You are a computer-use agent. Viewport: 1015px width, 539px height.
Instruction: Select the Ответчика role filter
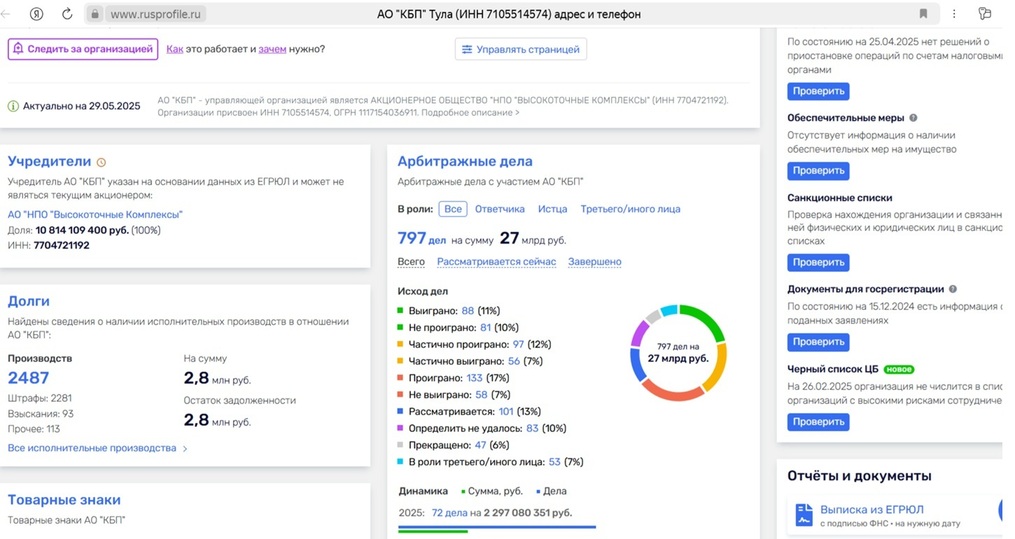point(500,209)
